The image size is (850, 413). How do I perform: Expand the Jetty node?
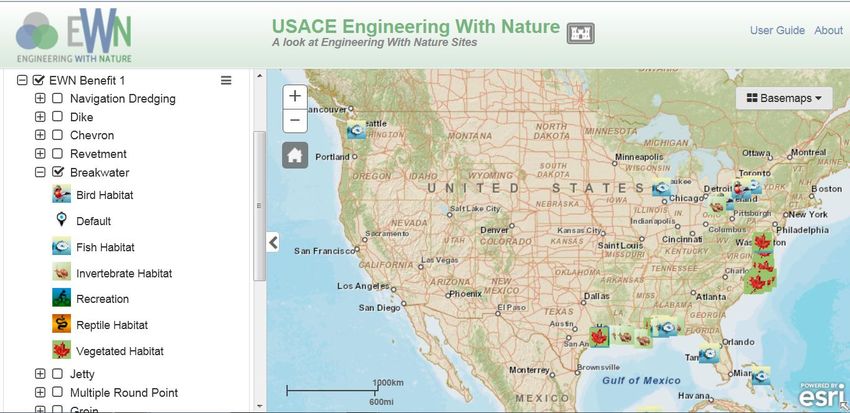pos(40,373)
